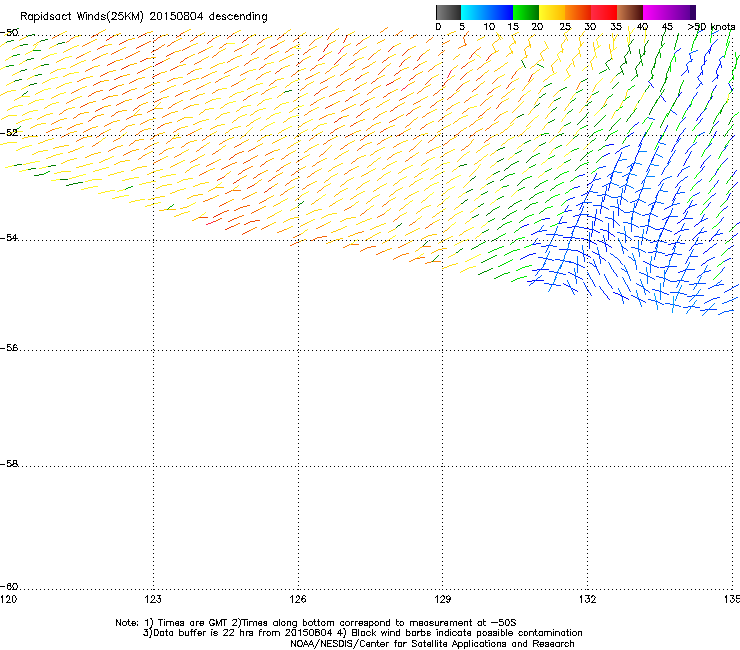This screenshot has width=740, height=650.
Task: Click the latitude label '-60'
Action: [9, 586]
